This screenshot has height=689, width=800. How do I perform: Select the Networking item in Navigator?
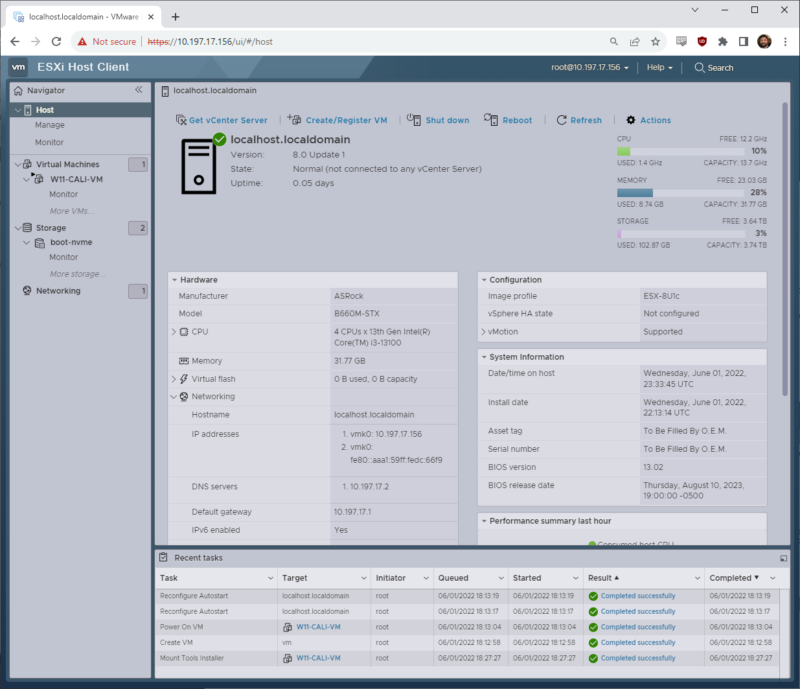click(60, 291)
